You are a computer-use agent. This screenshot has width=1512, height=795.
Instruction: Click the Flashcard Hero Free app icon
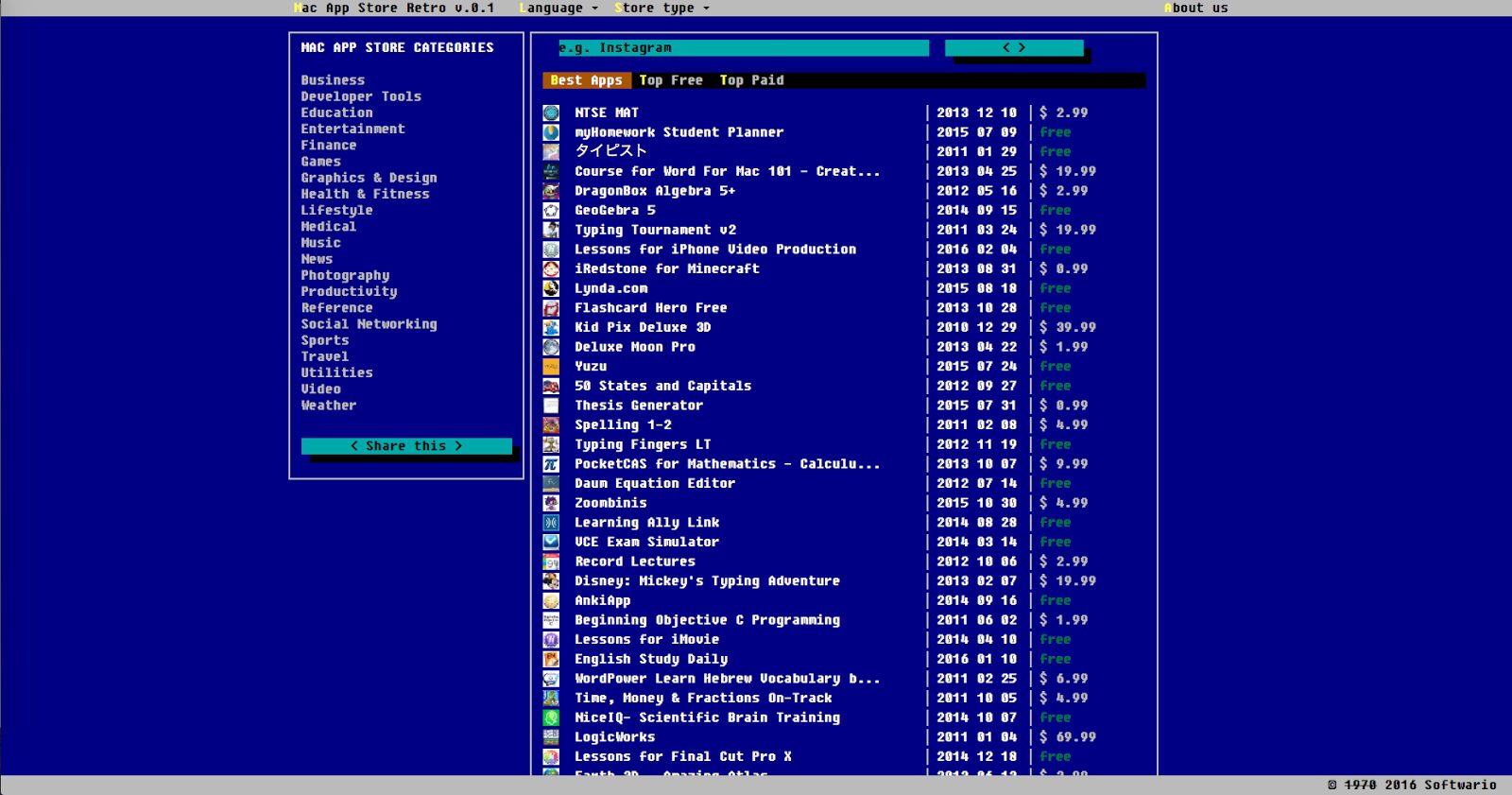click(551, 308)
